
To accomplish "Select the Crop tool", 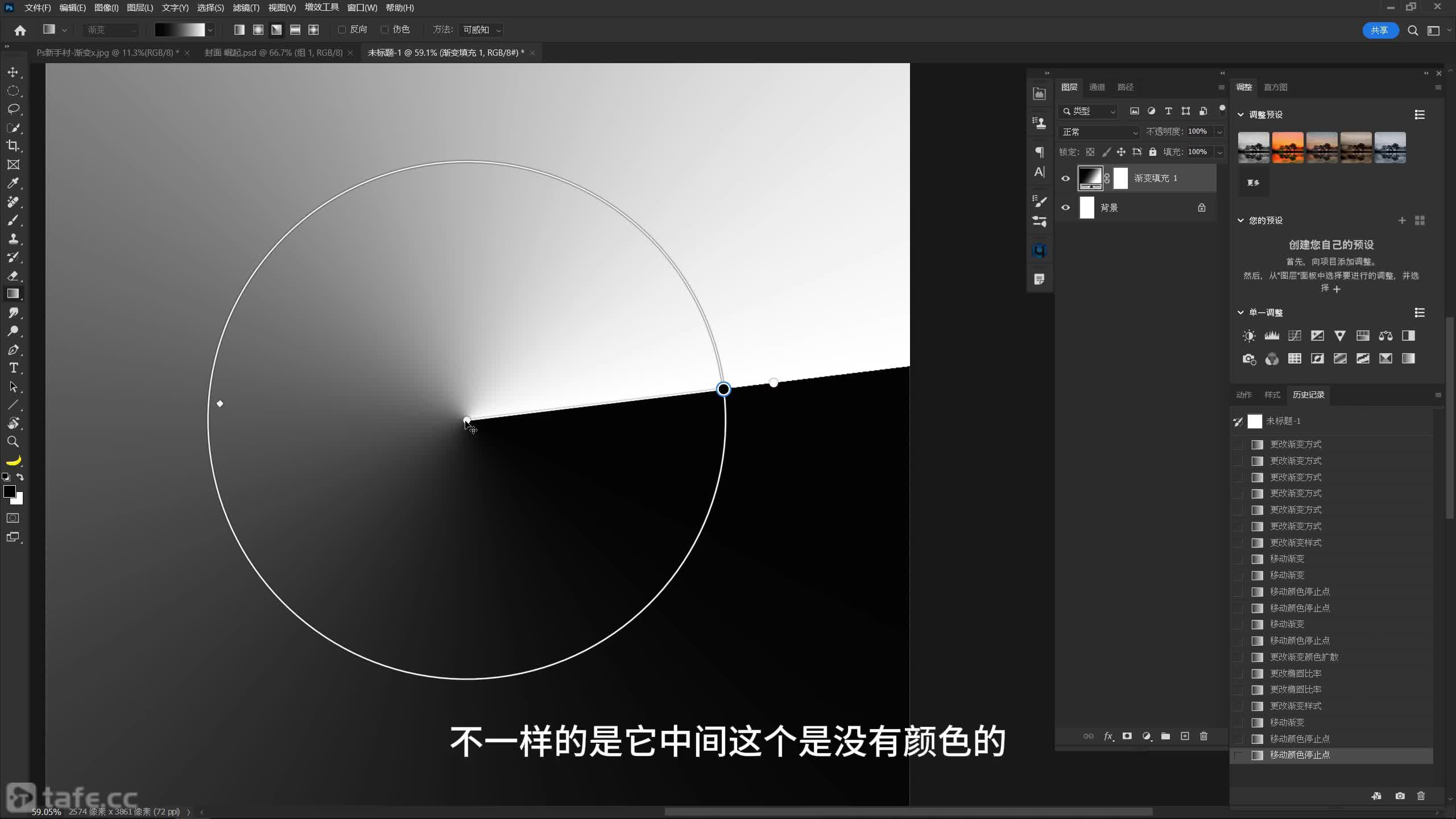I will (x=13, y=146).
